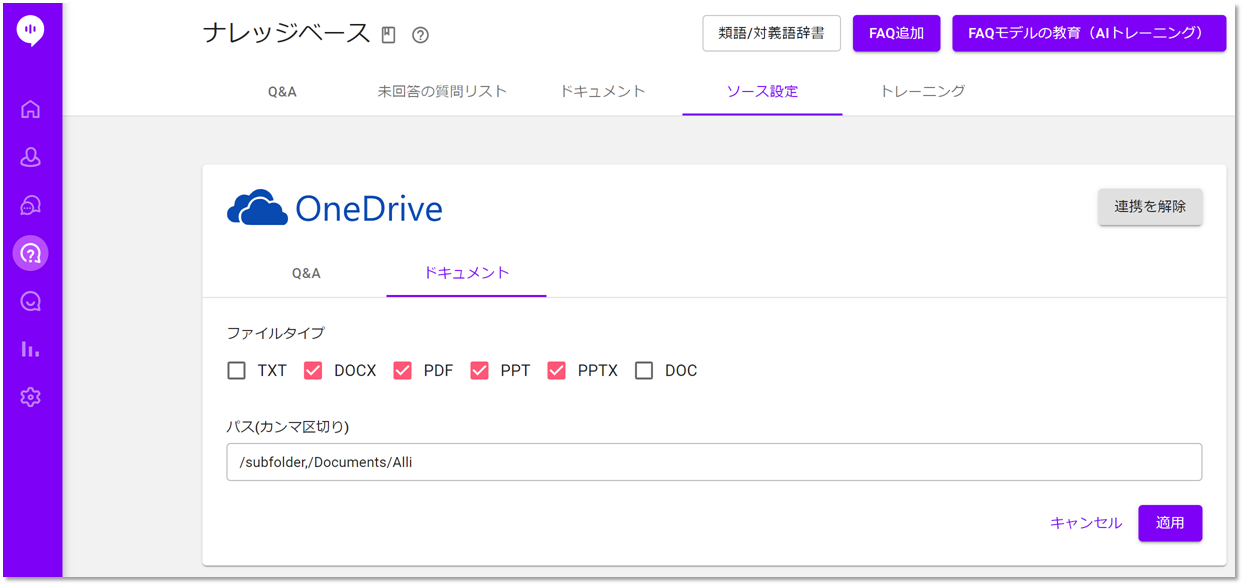Open the settings gear icon in sidebar
1244x586 pixels.
coord(30,397)
